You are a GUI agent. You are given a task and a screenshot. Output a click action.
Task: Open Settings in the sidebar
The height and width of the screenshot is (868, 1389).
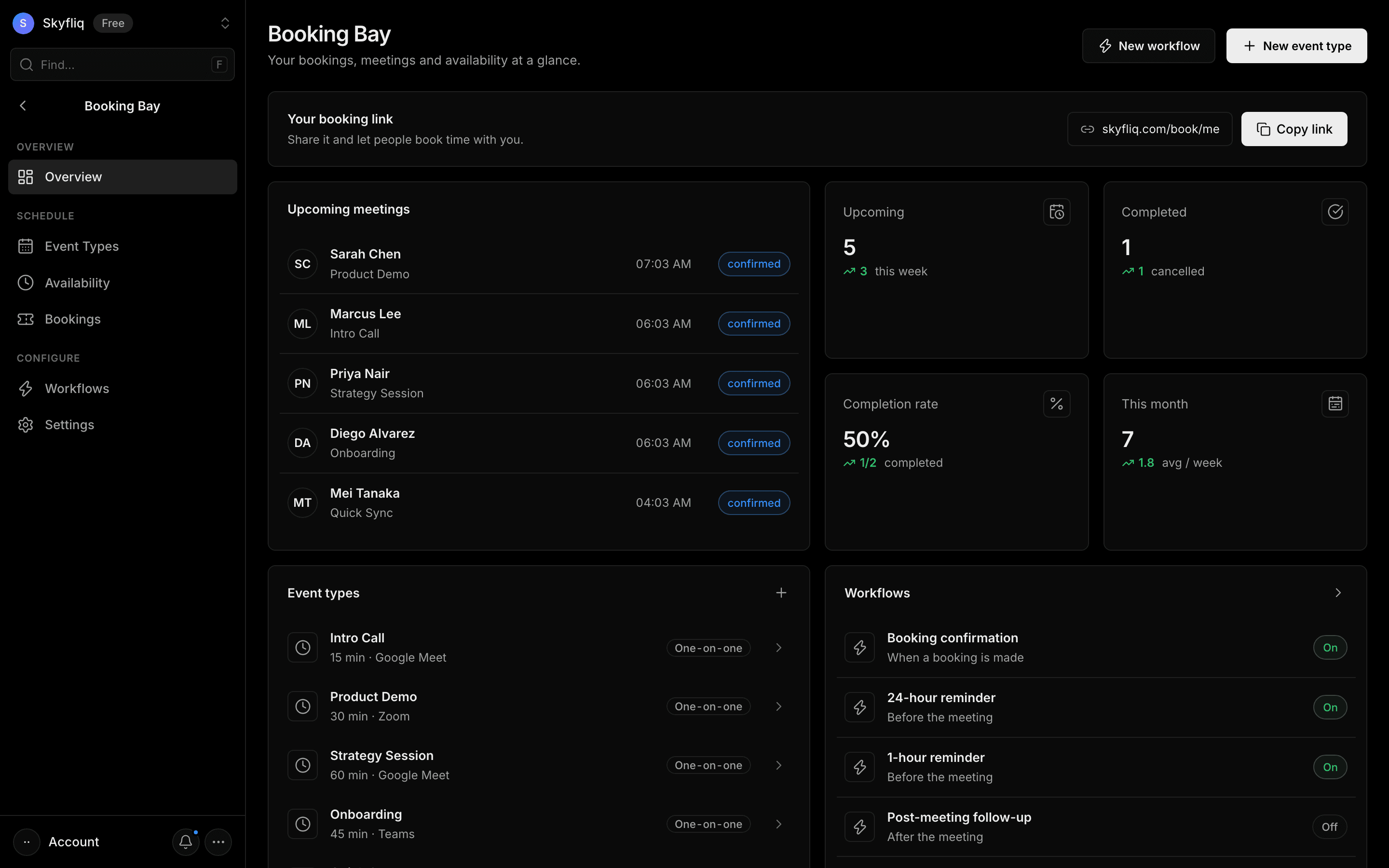click(x=122, y=425)
